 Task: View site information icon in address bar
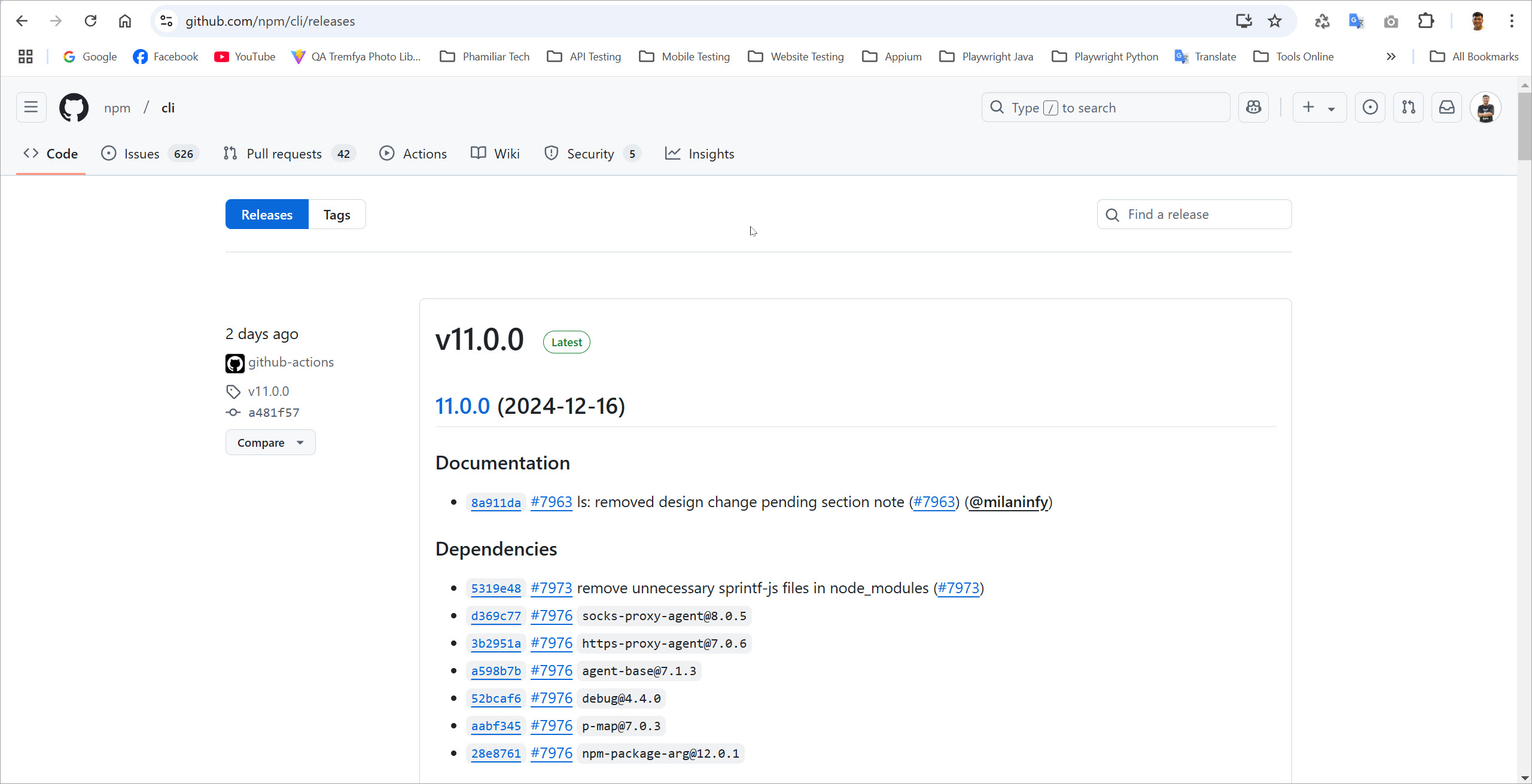(166, 22)
